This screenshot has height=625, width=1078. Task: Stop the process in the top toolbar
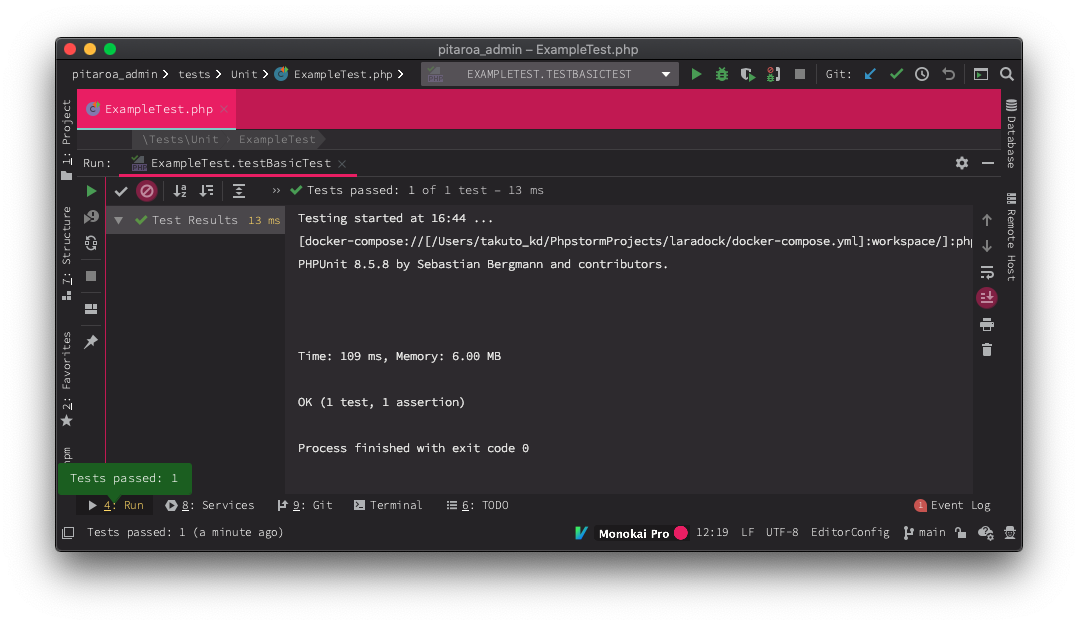(x=800, y=74)
